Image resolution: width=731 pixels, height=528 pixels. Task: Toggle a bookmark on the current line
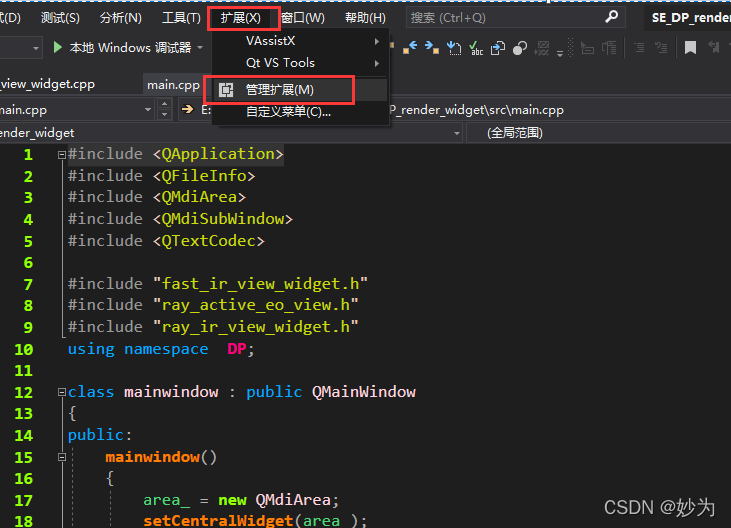click(x=690, y=48)
